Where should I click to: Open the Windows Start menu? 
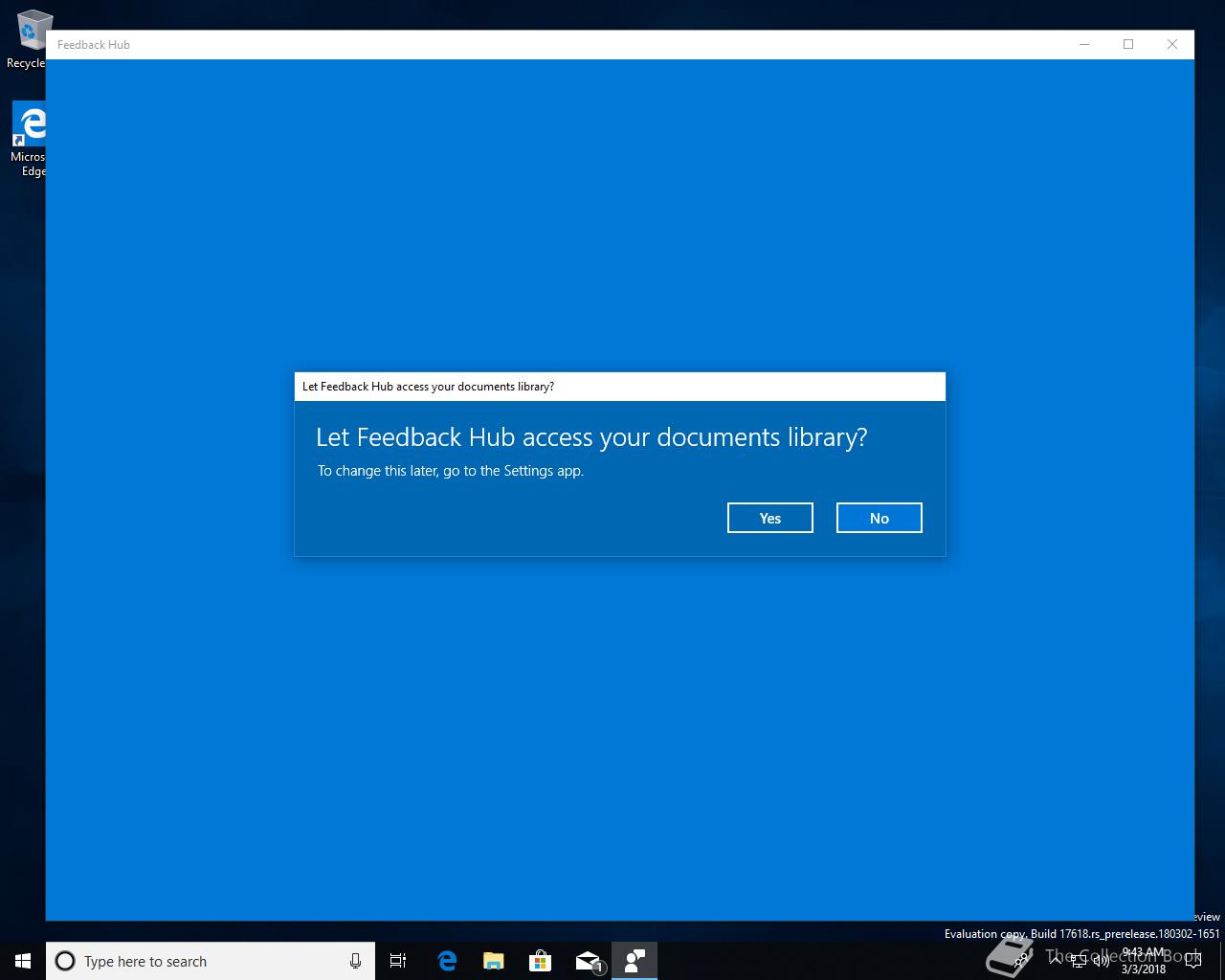[x=23, y=961]
